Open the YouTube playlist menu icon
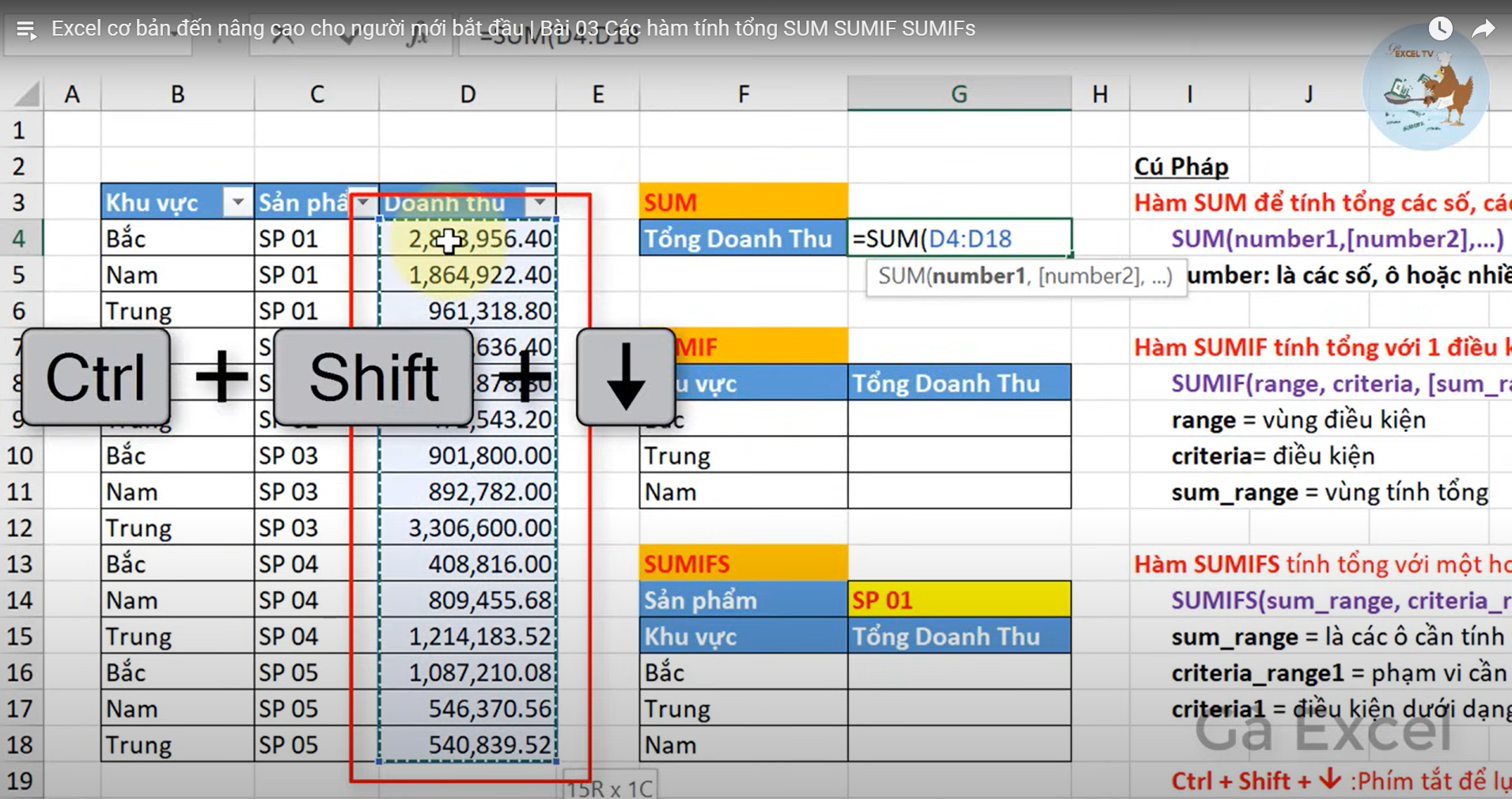Viewport: 1512px width, 799px height. pos(26,30)
